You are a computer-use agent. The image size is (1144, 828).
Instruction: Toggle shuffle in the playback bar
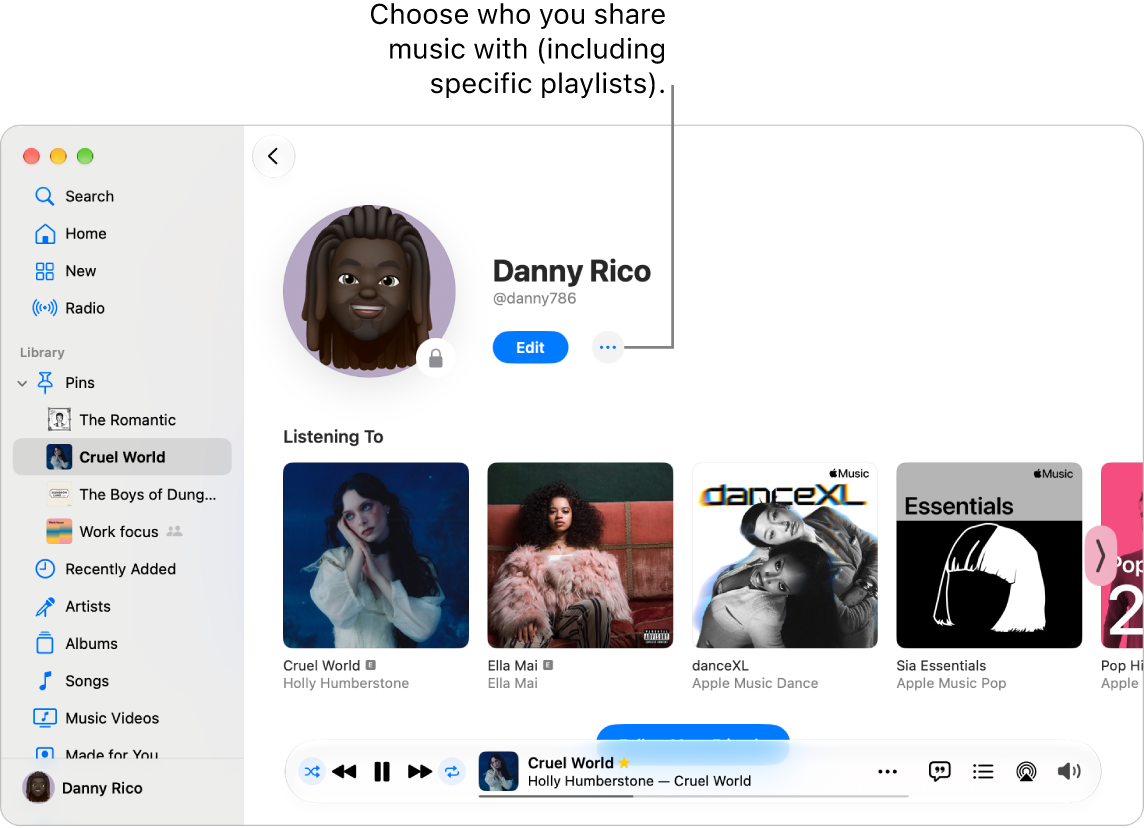tap(312, 771)
